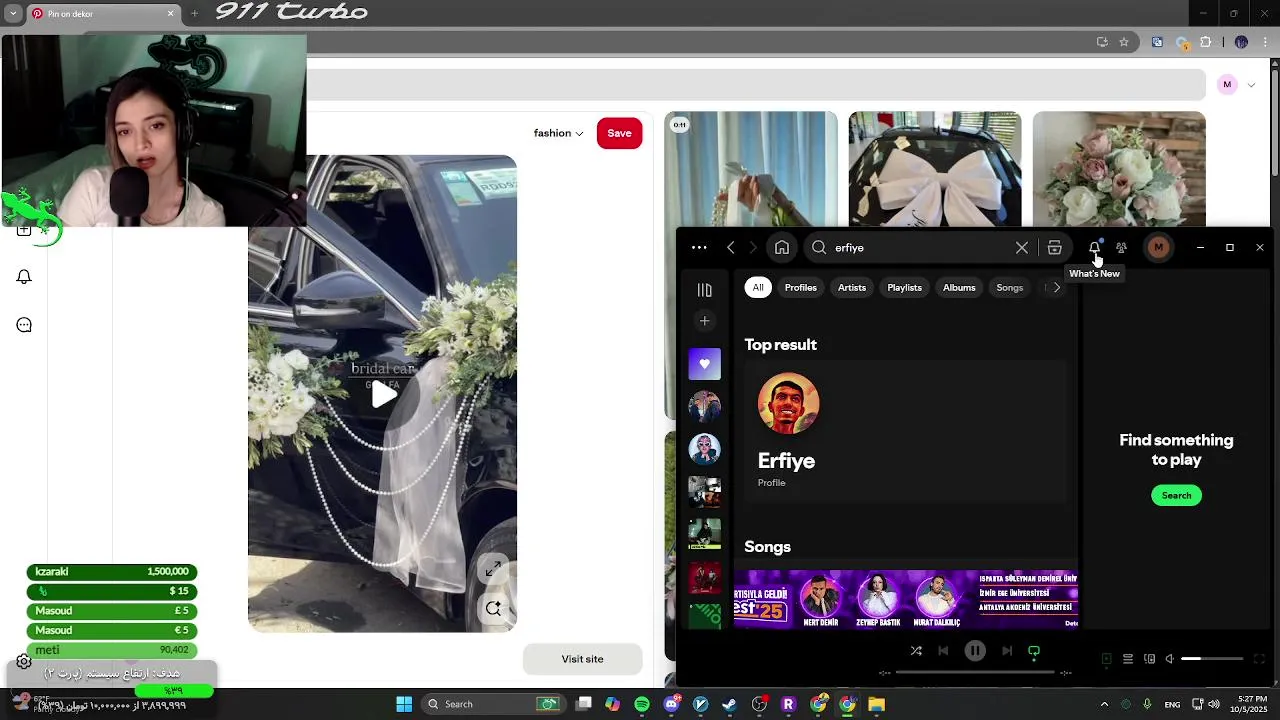Viewport: 1280px width, 720px height.
Task: Open the Windows Start menu
Action: [404, 705]
